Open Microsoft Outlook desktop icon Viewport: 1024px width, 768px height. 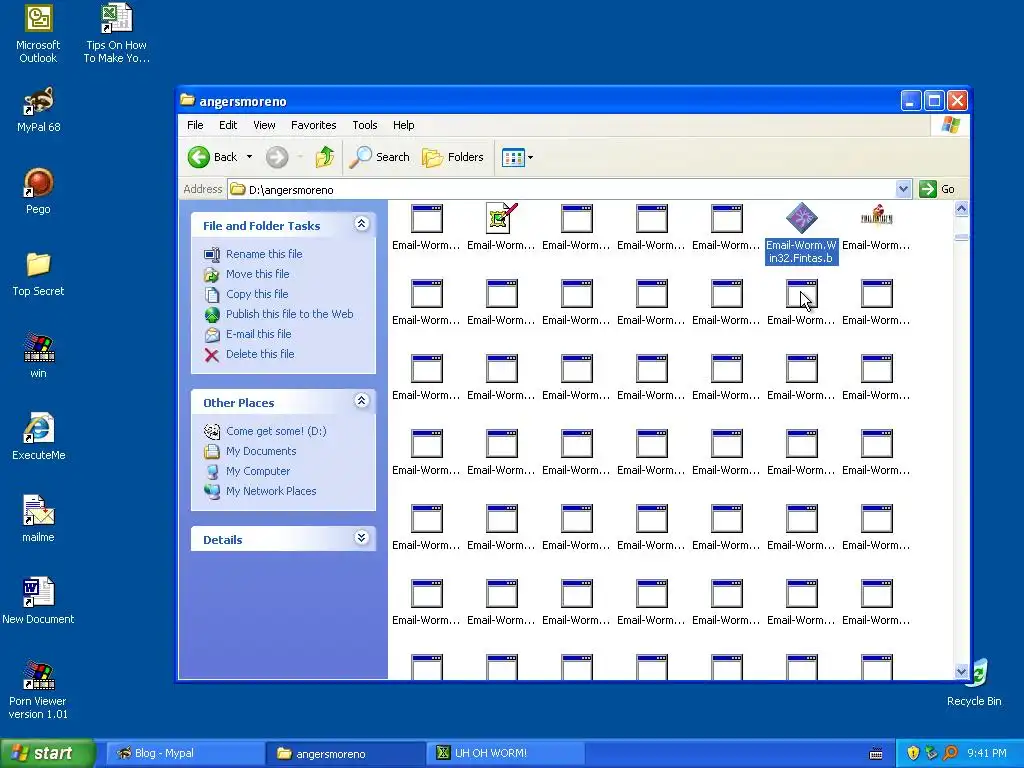pyautogui.click(x=38, y=33)
